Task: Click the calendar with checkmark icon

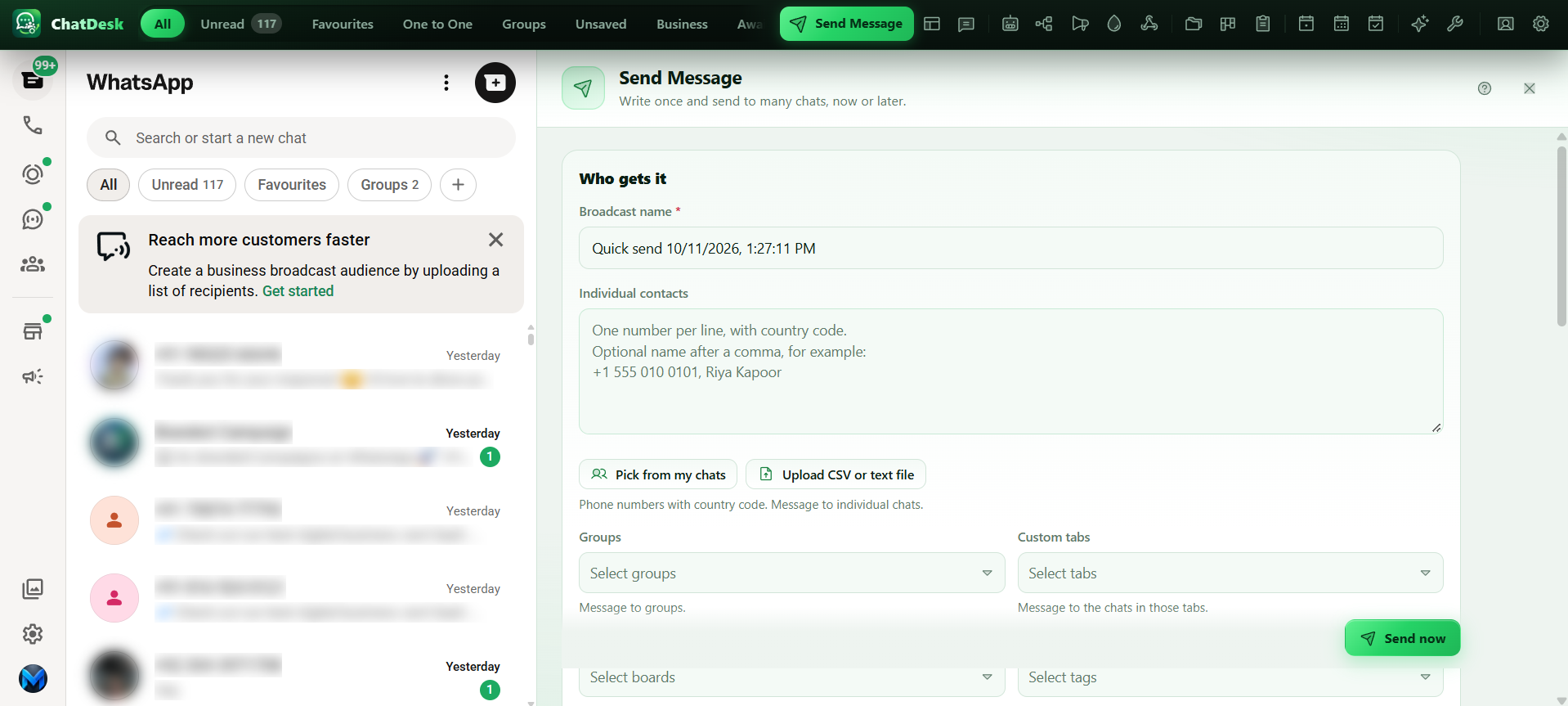Action: [1376, 24]
